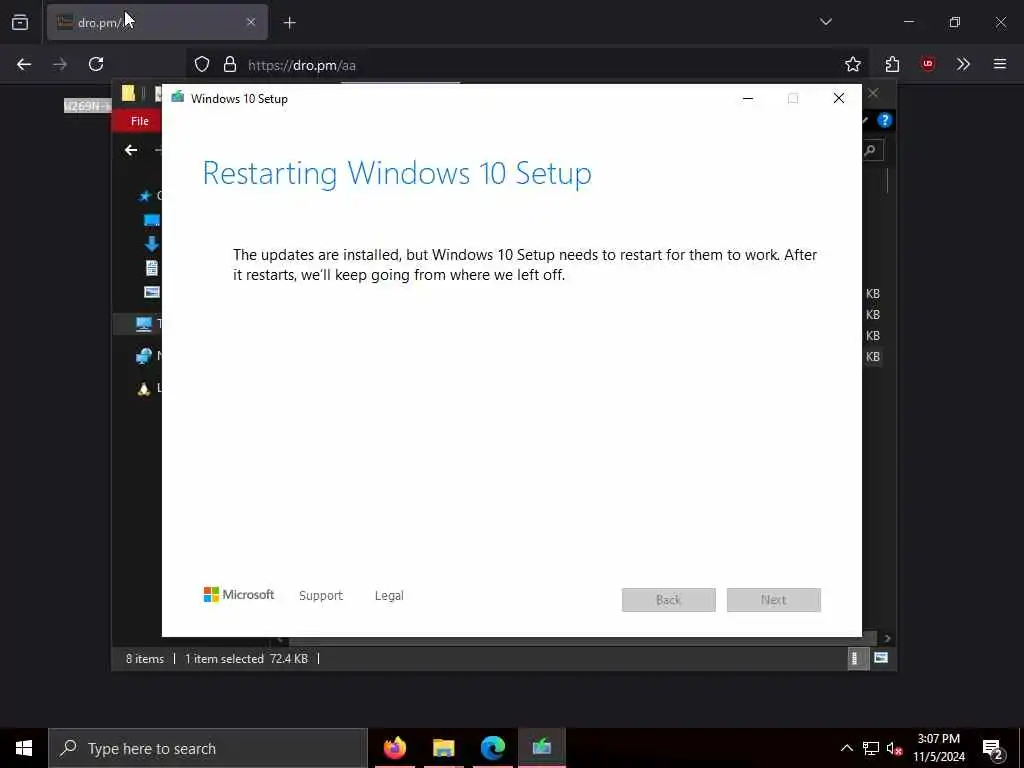This screenshot has height=768, width=1024.
Task: Select Linux penguin in Explorer sidebar
Action: point(144,389)
